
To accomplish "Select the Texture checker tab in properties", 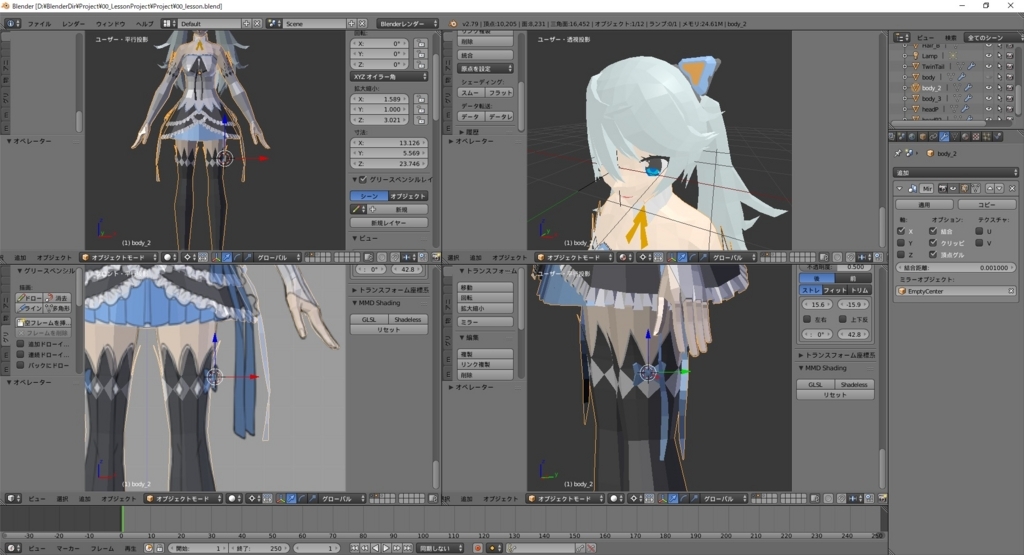I will click(976, 136).
